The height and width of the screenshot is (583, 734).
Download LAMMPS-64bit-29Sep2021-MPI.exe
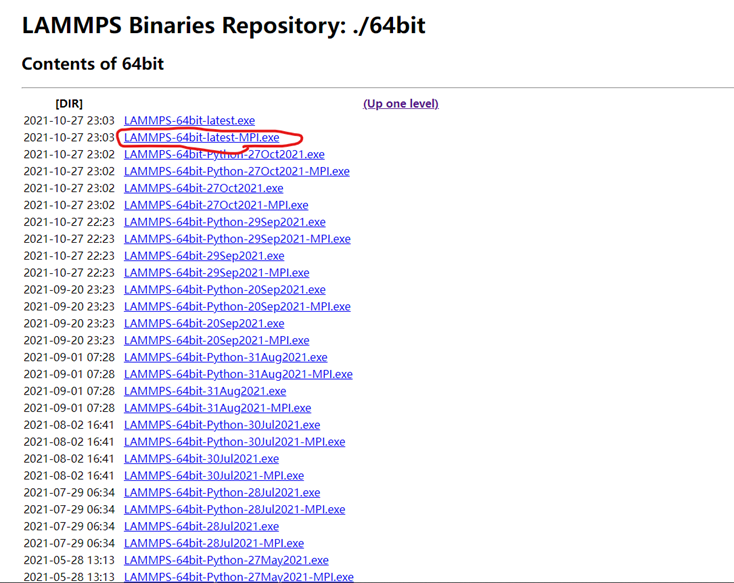click(217, 272)
